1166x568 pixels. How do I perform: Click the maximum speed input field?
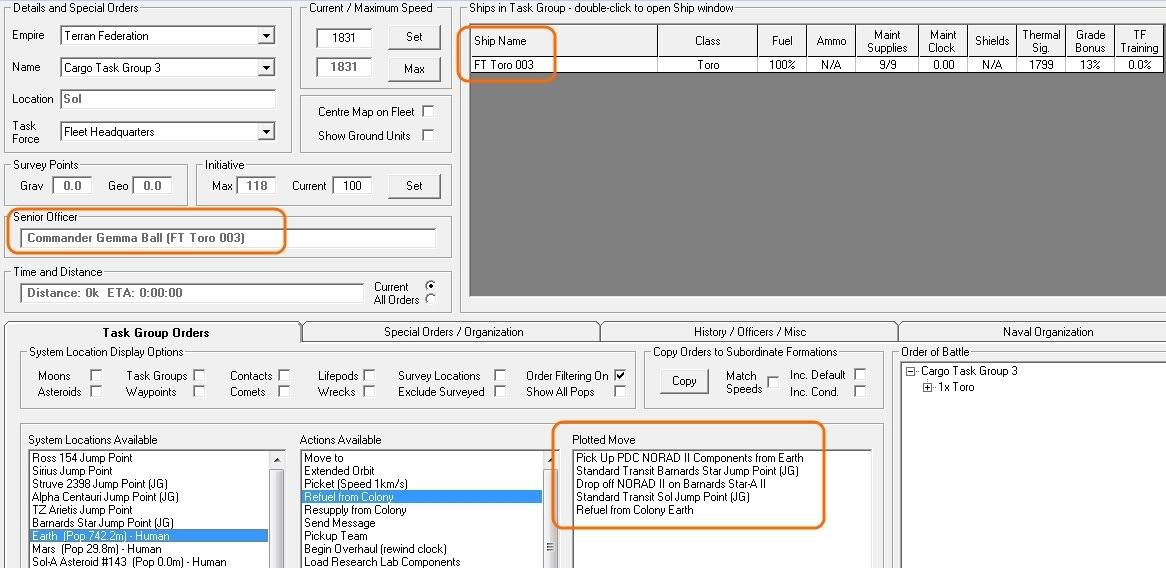pyautogui.click(x=344, y=67)
